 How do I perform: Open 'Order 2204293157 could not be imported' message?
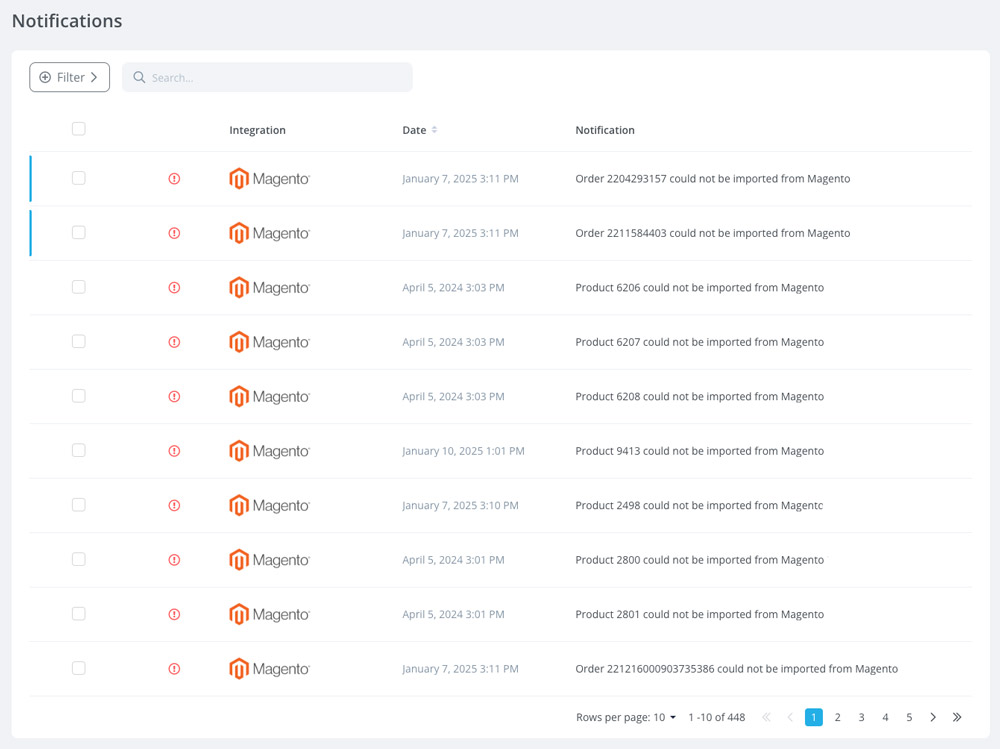tap(712, 179)
